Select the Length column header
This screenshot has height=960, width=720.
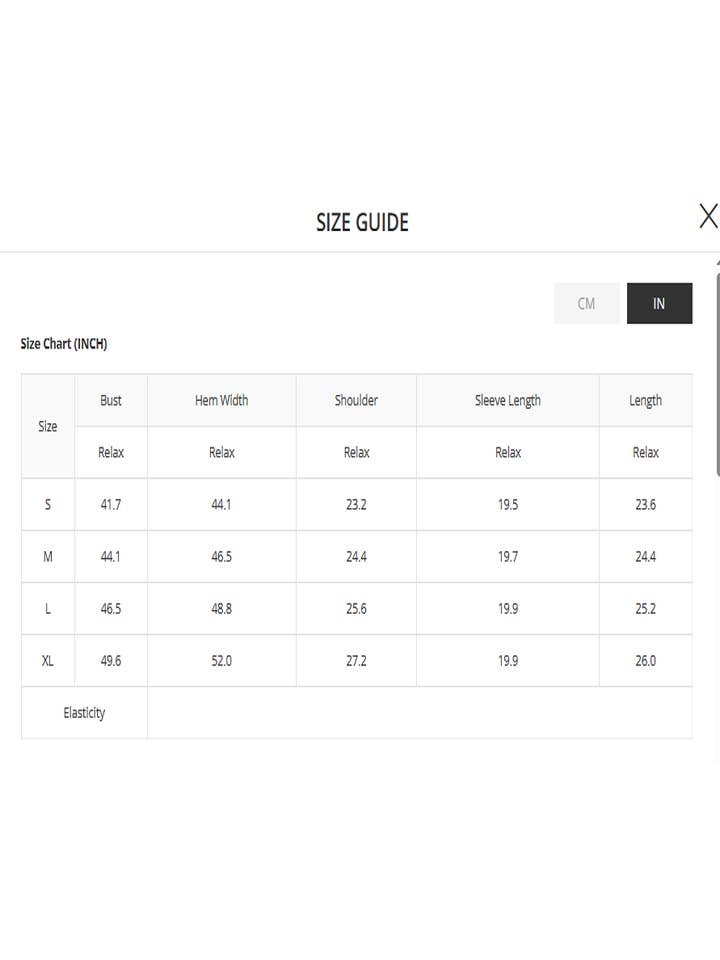[x=645, y=400]
